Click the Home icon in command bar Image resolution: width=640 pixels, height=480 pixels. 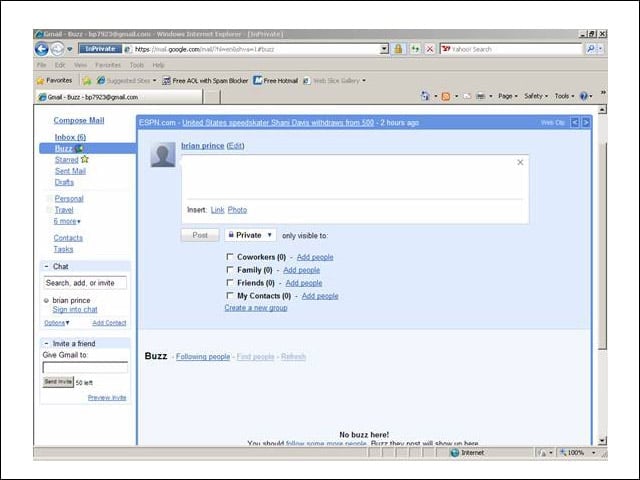point(425,96)
